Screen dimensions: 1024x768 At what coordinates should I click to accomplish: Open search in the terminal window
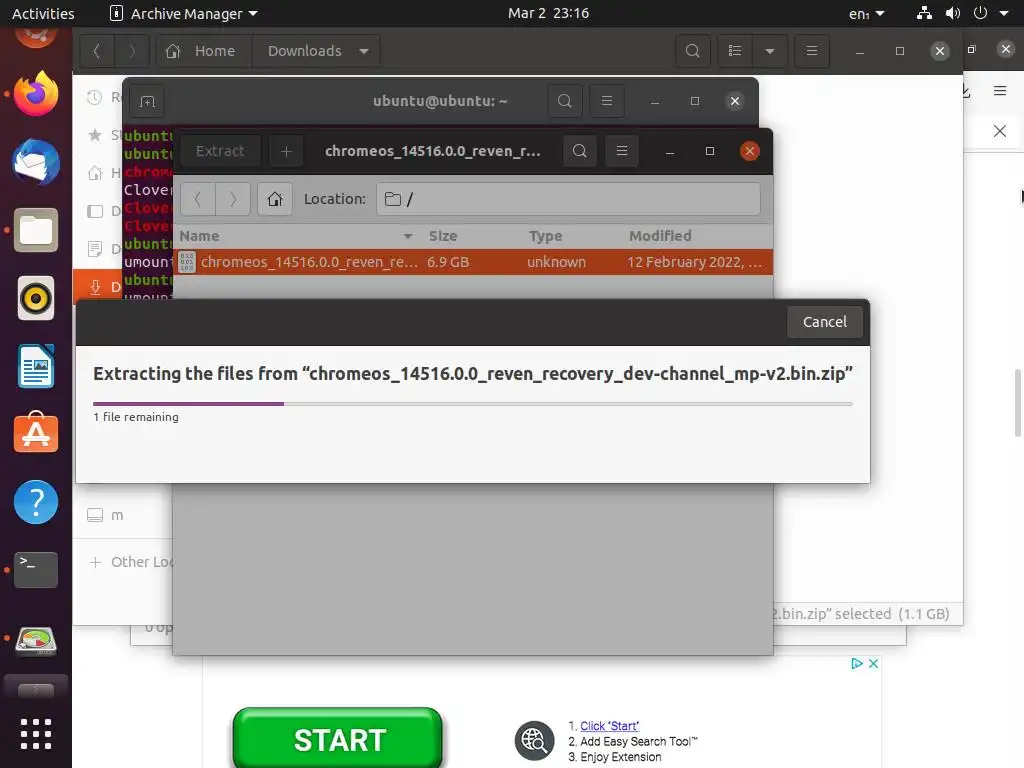point(565,101)
